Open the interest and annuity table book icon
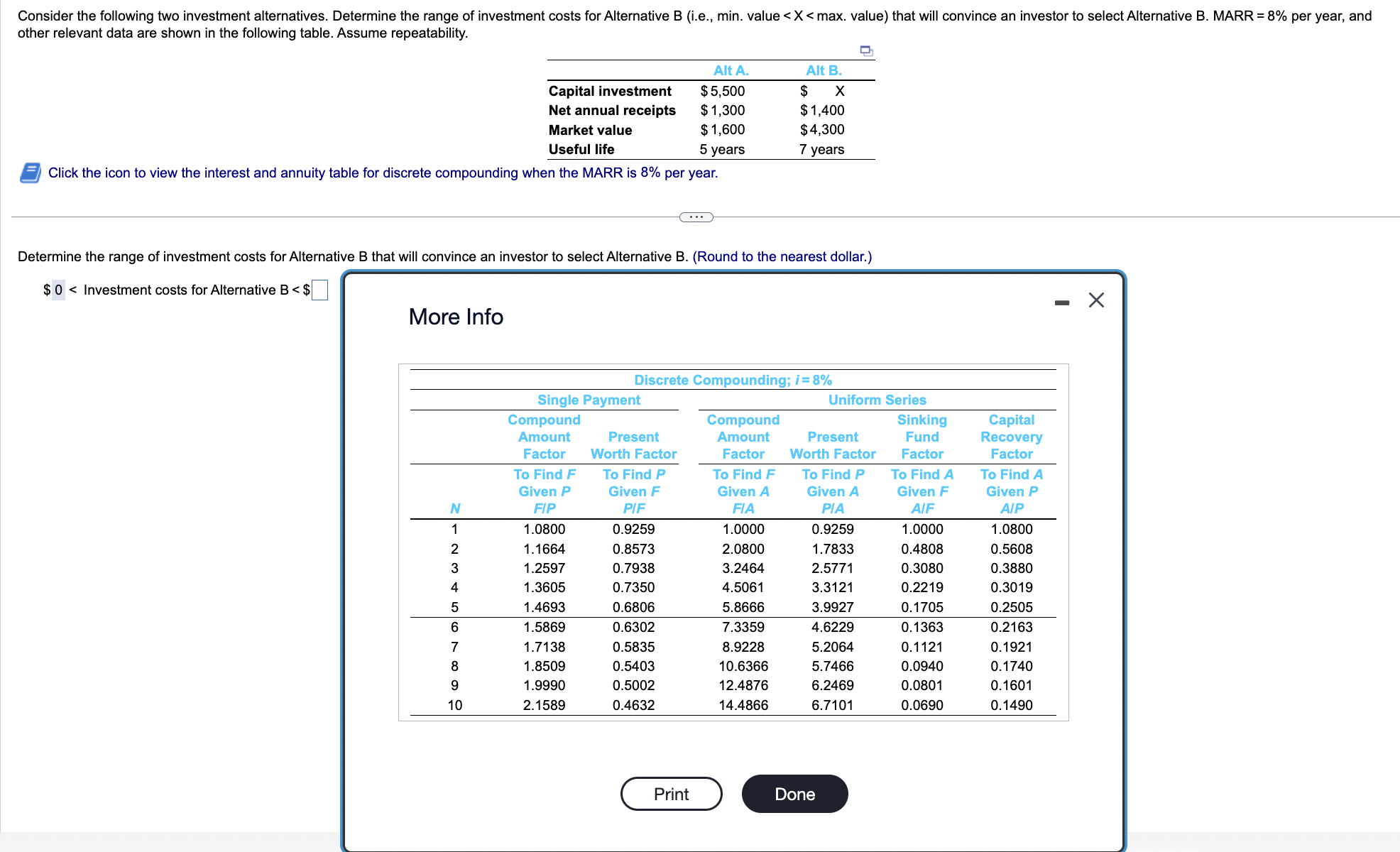The height and width of the screenshot is (852, 1400). (x=28, y=173)
